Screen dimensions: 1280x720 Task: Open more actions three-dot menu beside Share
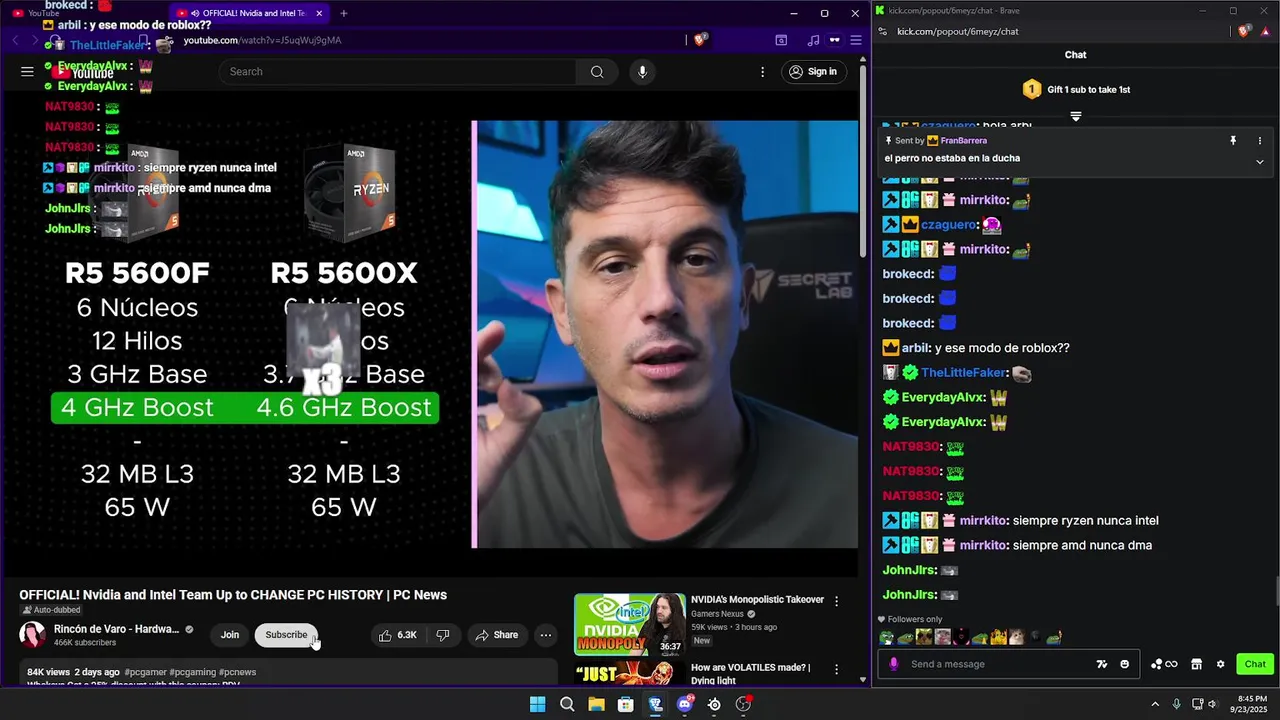(x=545, y=635)
